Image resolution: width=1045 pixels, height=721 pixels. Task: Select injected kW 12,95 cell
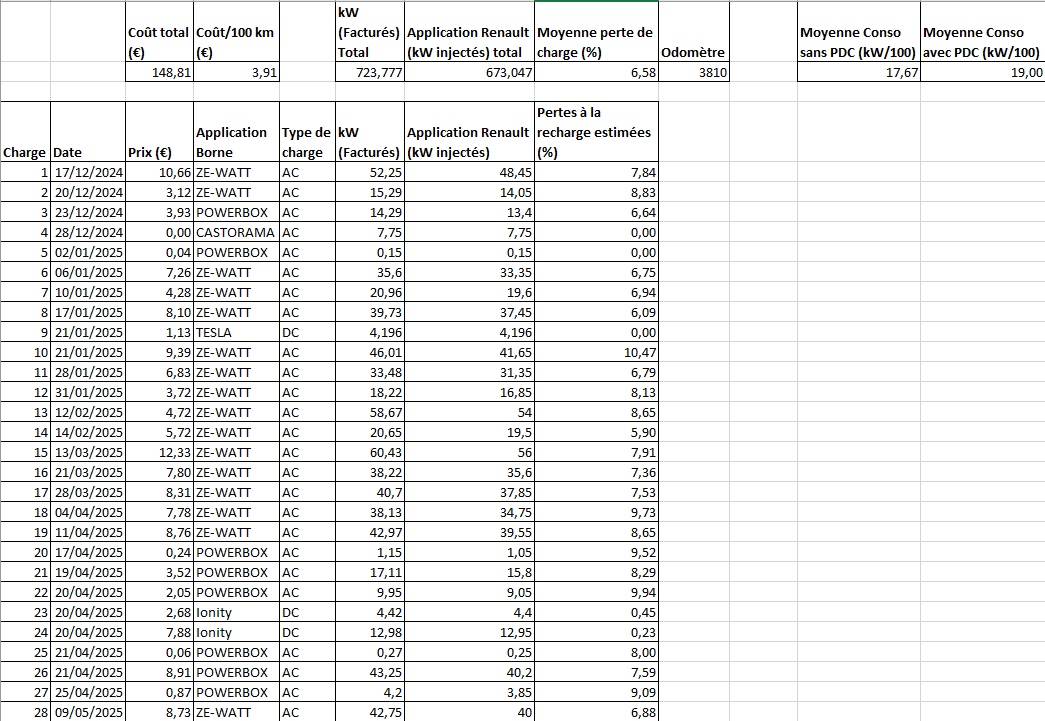pos(469,632)
